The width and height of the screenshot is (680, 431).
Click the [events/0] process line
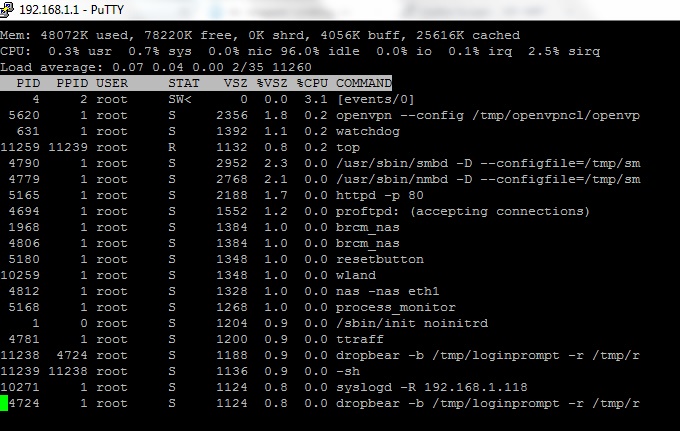point(207,99)
